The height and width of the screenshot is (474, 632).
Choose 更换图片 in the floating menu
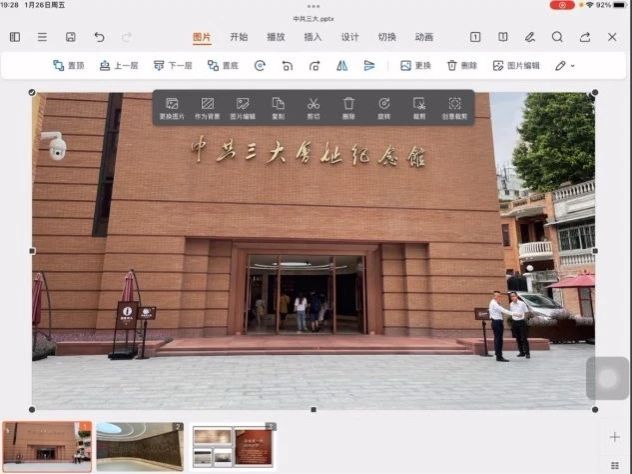click(x=172, y=108)
